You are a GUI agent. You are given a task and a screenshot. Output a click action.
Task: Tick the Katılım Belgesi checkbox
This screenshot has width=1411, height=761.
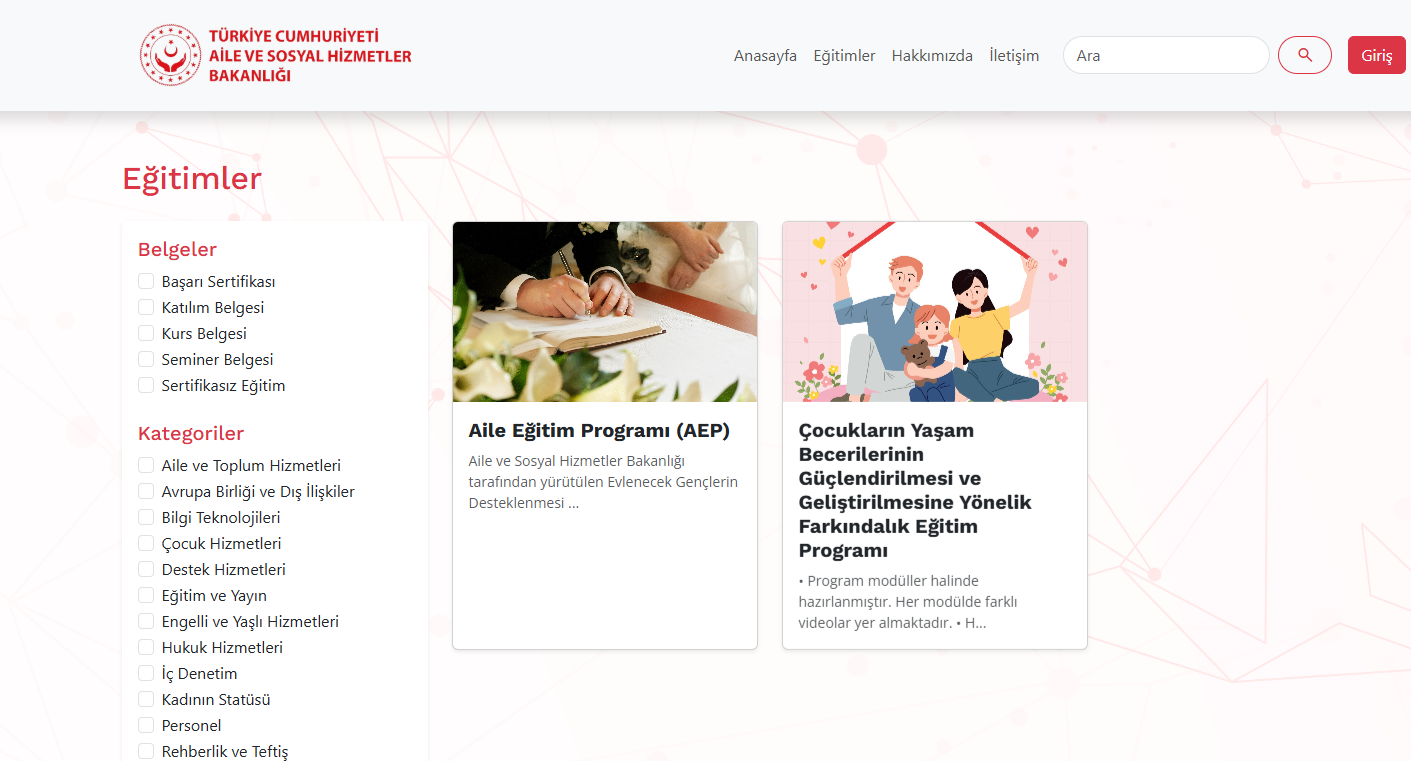146,308
